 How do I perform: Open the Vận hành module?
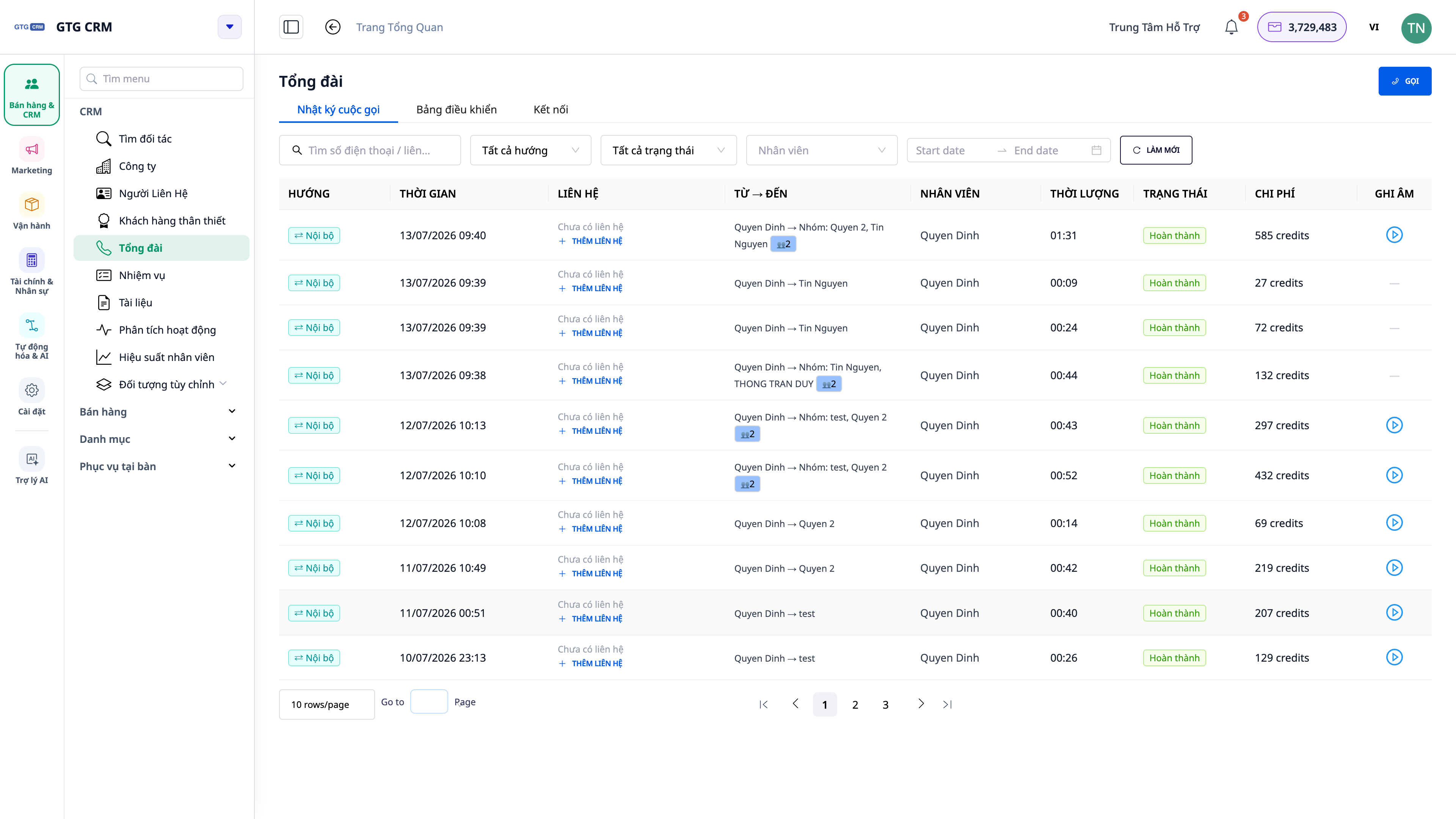point(31,212)
